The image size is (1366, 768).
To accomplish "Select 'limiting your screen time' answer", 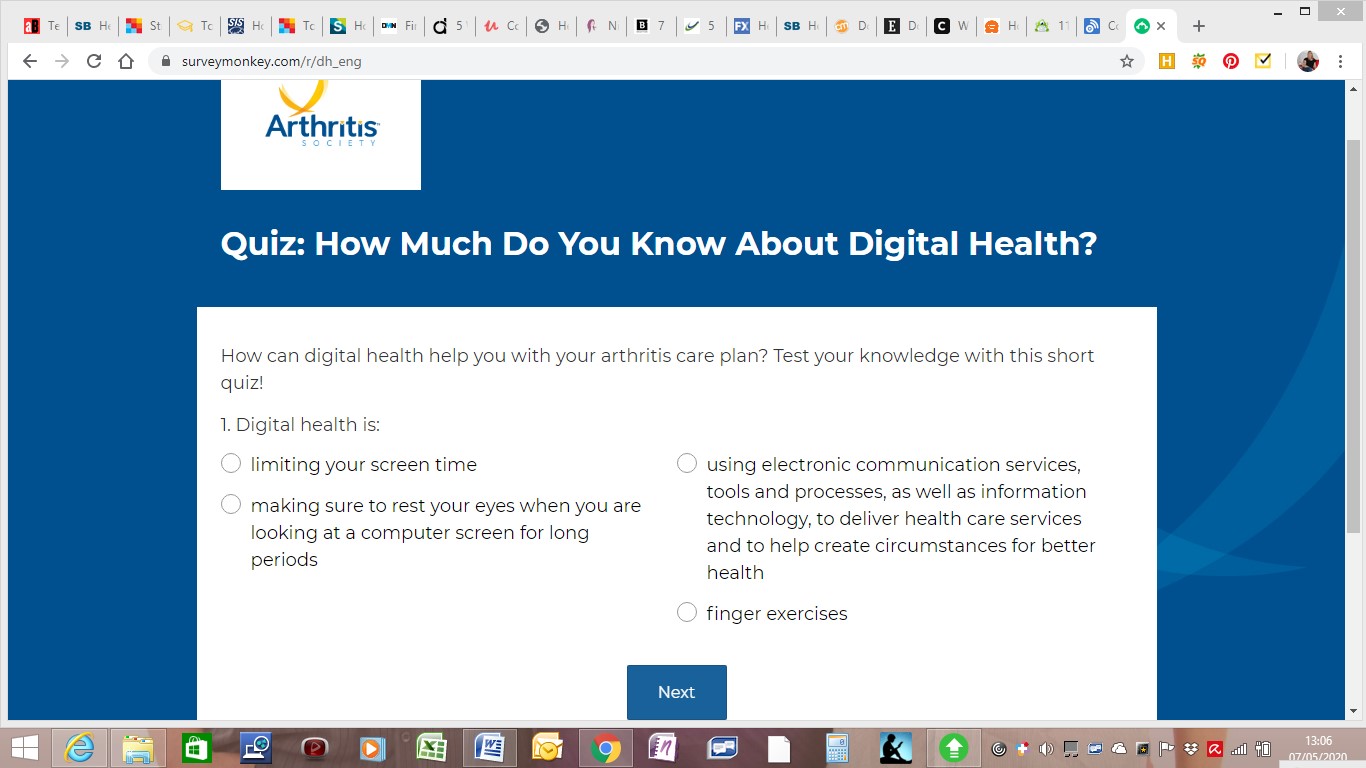I will (231, 463).
